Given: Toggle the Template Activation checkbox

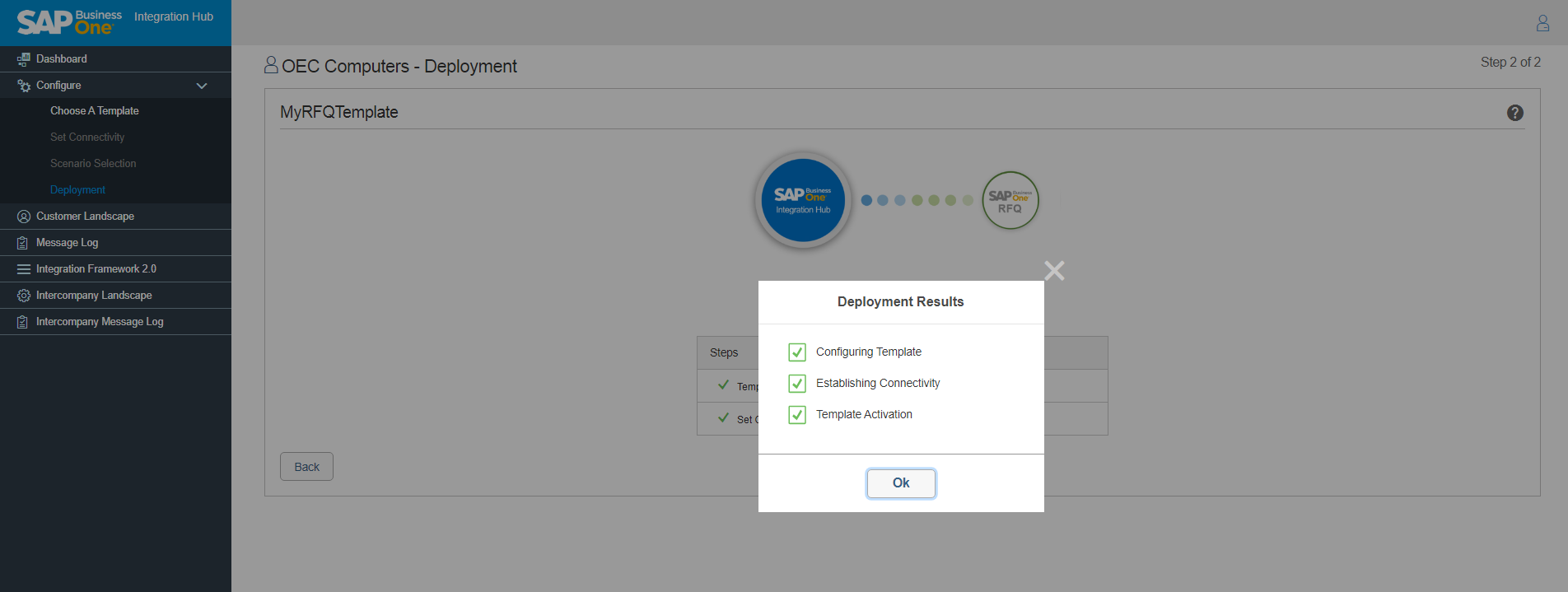Looking at the screenshot, I should 796,415.
